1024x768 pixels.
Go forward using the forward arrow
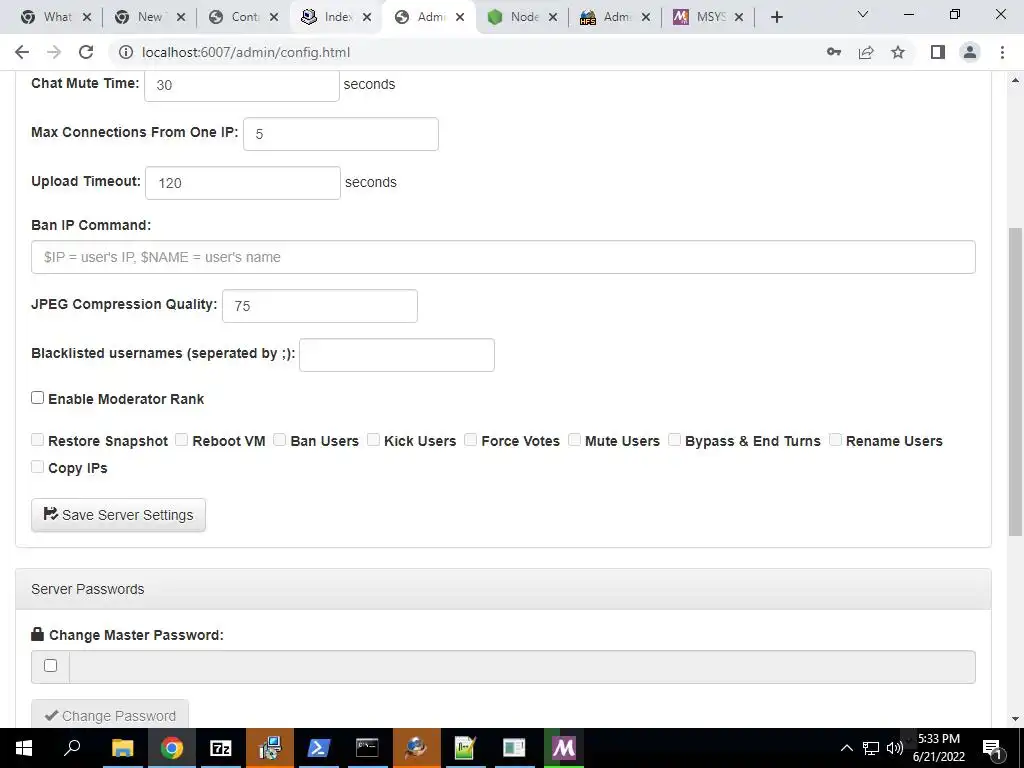point(54,52)
